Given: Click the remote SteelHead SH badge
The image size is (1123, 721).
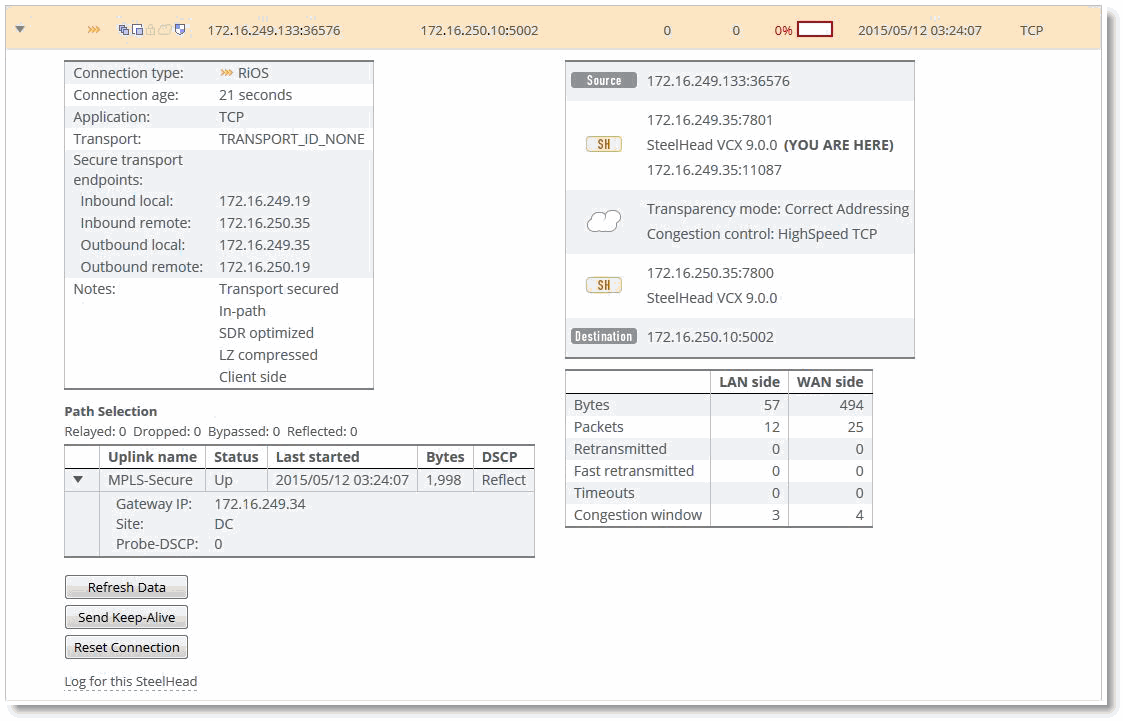Looking at the screenshot, I should coord(603,285).
